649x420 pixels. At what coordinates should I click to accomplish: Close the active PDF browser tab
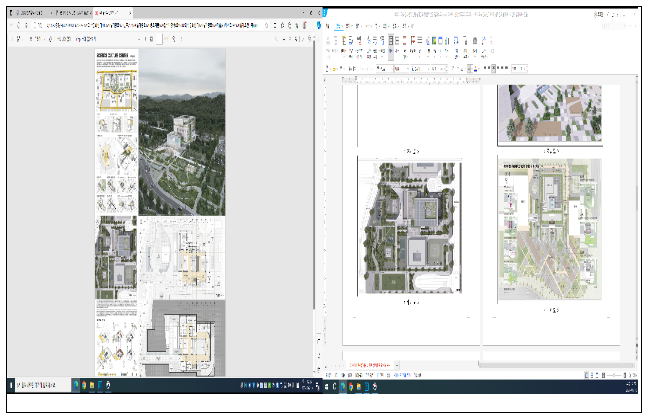tap(130, 13)
